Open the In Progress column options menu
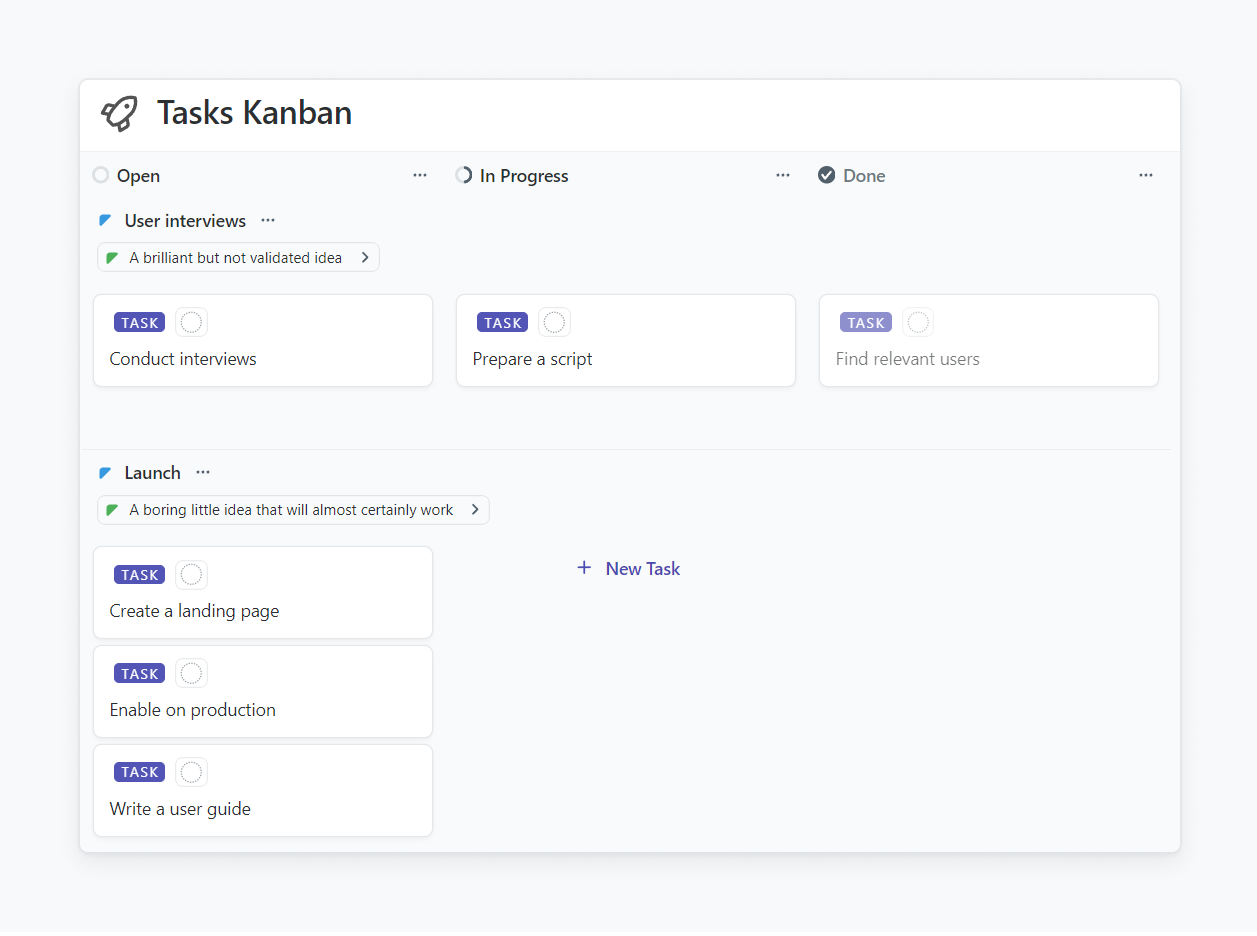Image resolution: width=1257 pixels, height=936 pixels. point(783,175)
